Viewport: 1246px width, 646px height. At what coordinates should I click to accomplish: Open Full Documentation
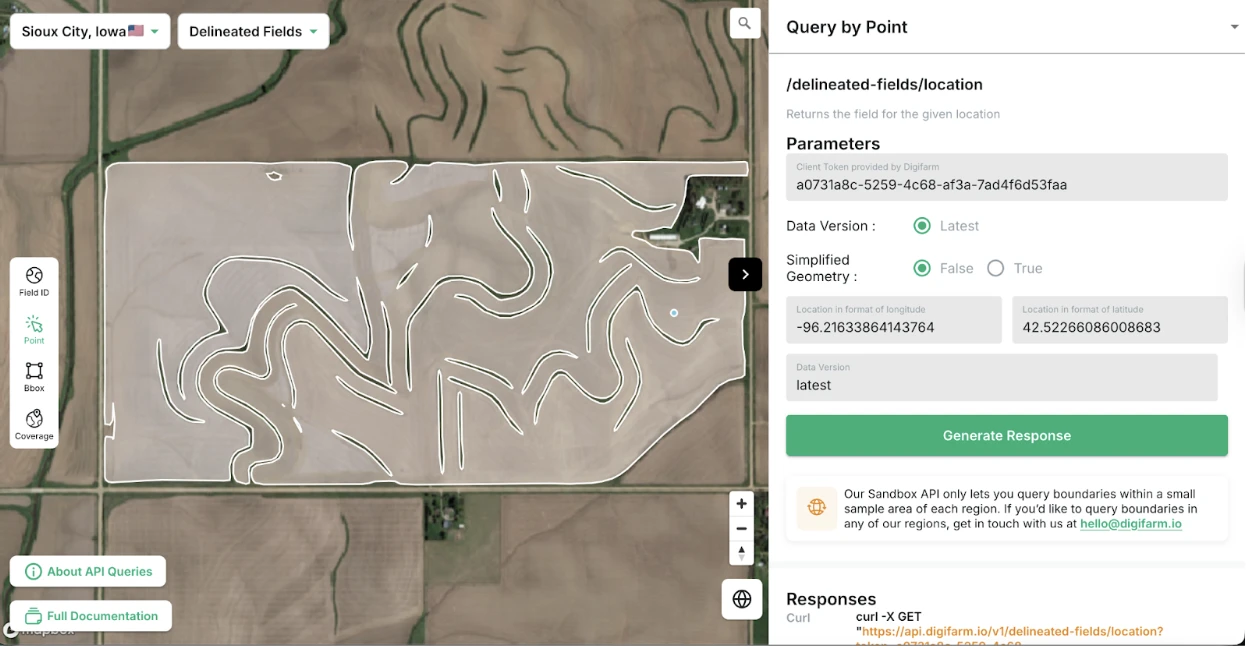coord(91,616)
